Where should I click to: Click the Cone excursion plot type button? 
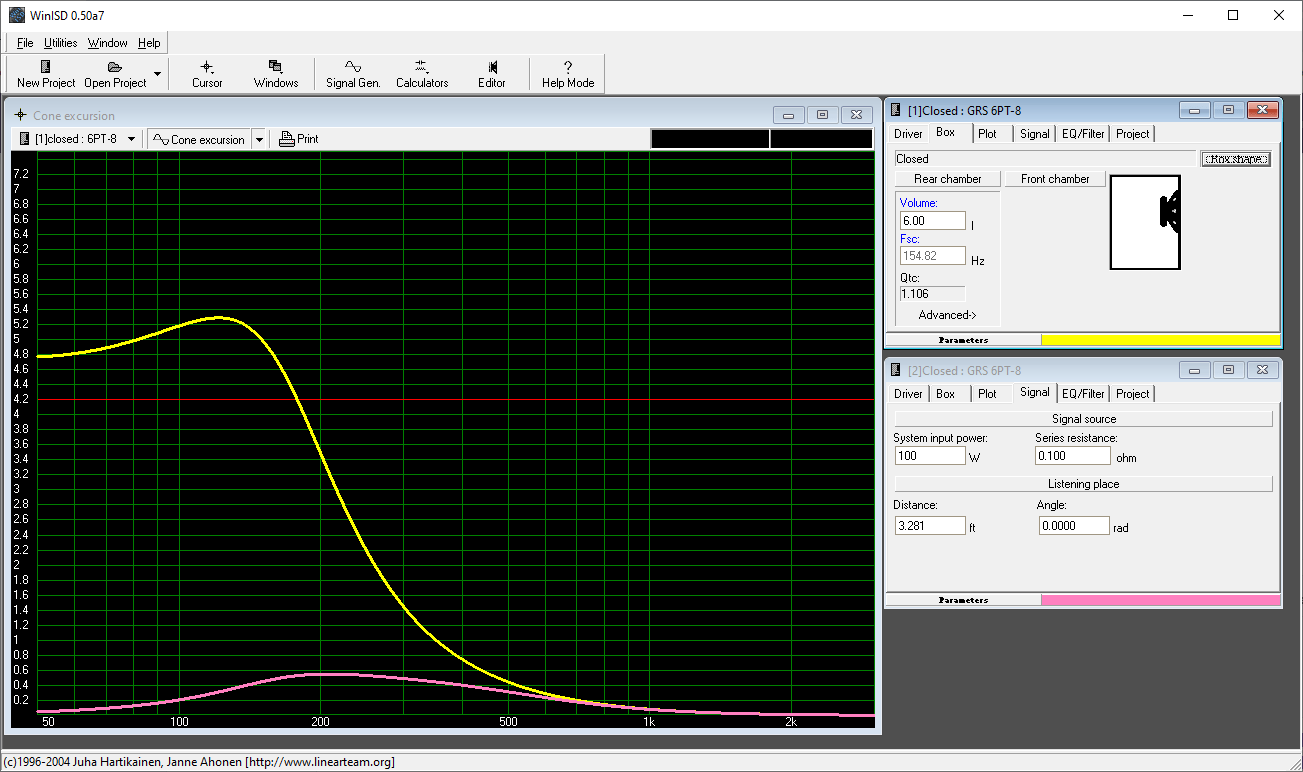199,139
